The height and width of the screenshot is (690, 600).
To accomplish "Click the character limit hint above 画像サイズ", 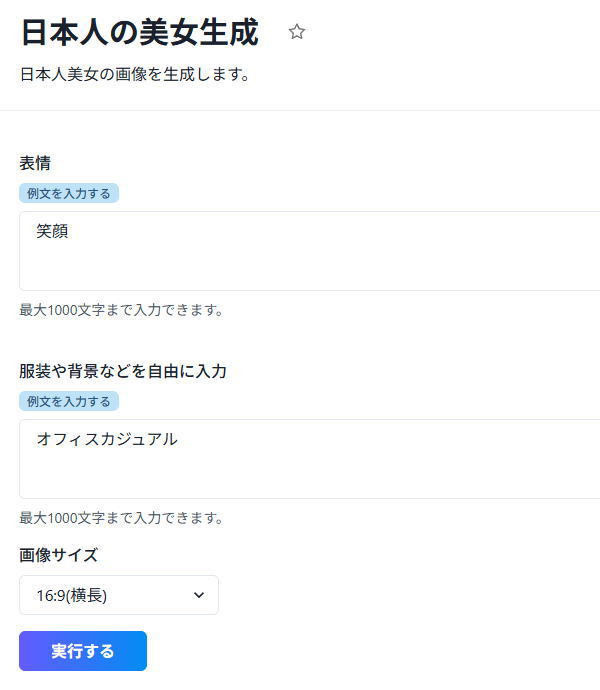I will point(121,518).
